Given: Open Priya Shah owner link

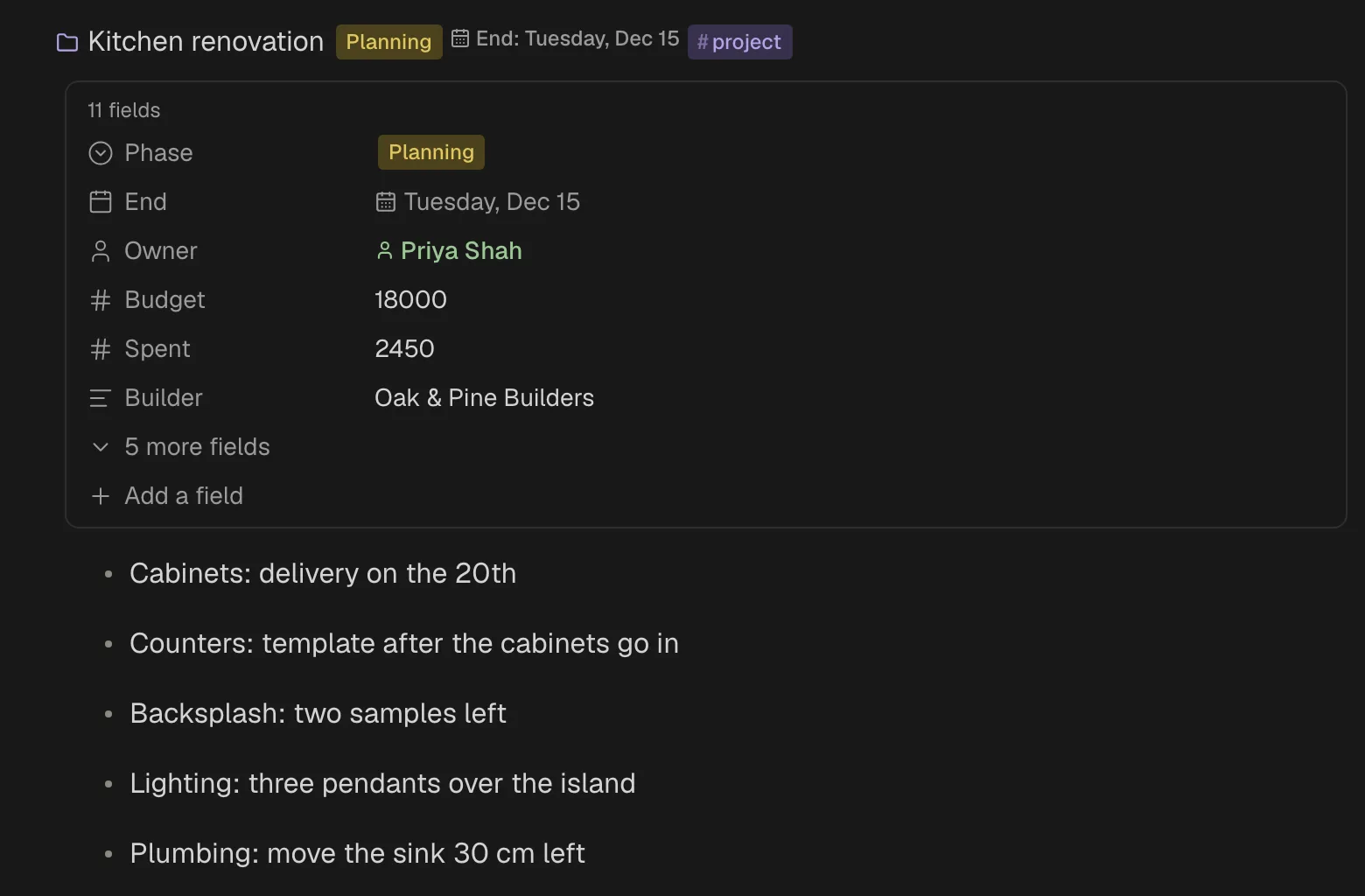Looking at the screenshot, I should (x=449, y=251).
